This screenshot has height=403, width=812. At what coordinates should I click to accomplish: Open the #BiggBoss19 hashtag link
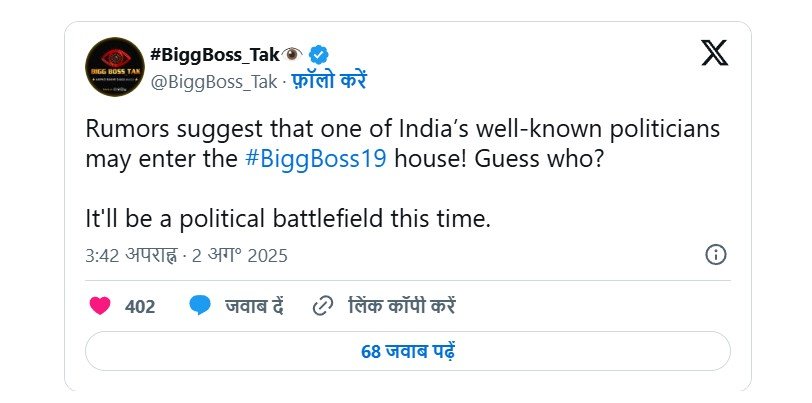[x=316, y=159]
